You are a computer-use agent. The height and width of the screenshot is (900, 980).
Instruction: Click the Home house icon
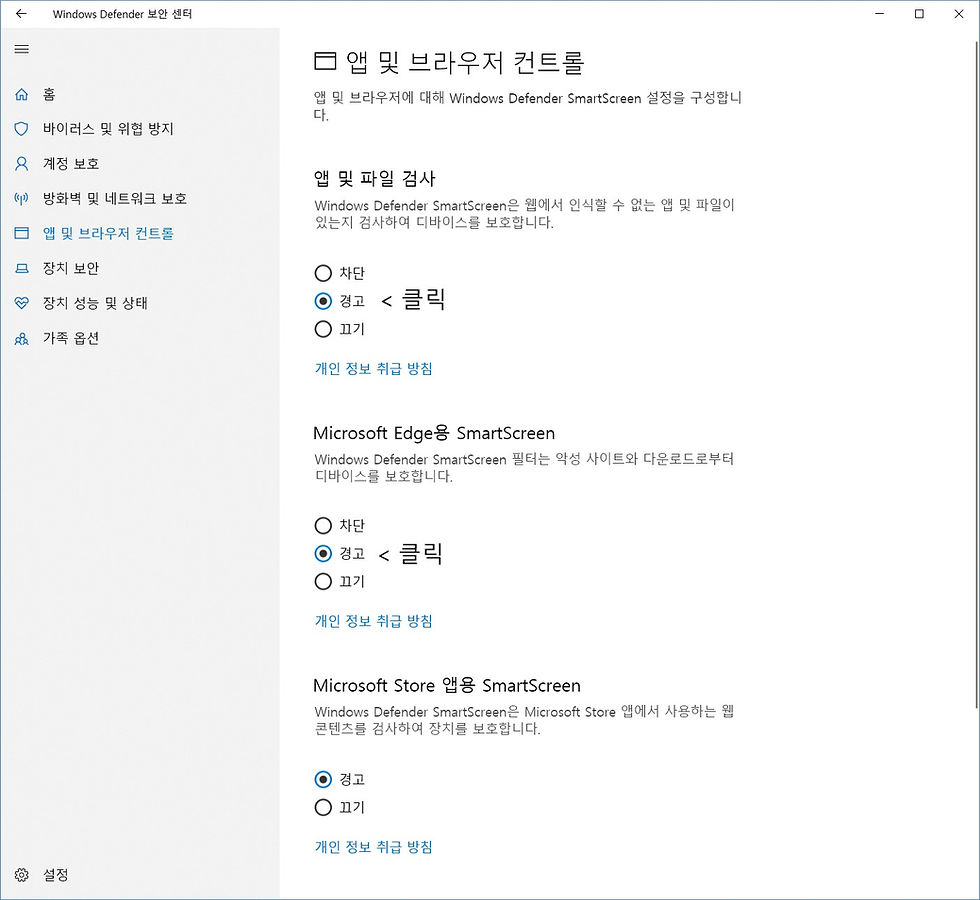(x=21, y=94)
